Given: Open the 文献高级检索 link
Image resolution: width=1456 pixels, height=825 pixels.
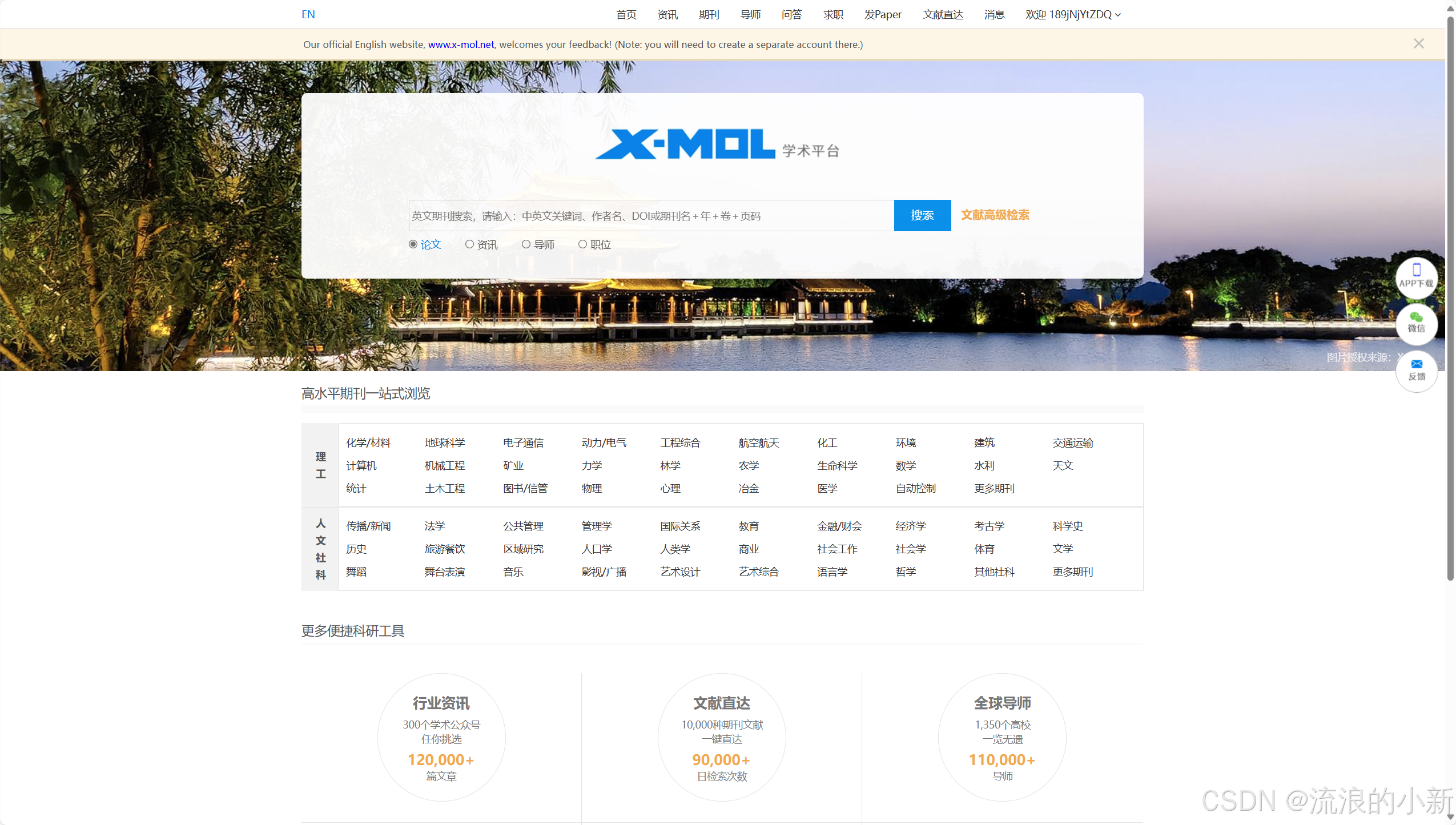Looking at the screenshot, I should click(995, 215).
